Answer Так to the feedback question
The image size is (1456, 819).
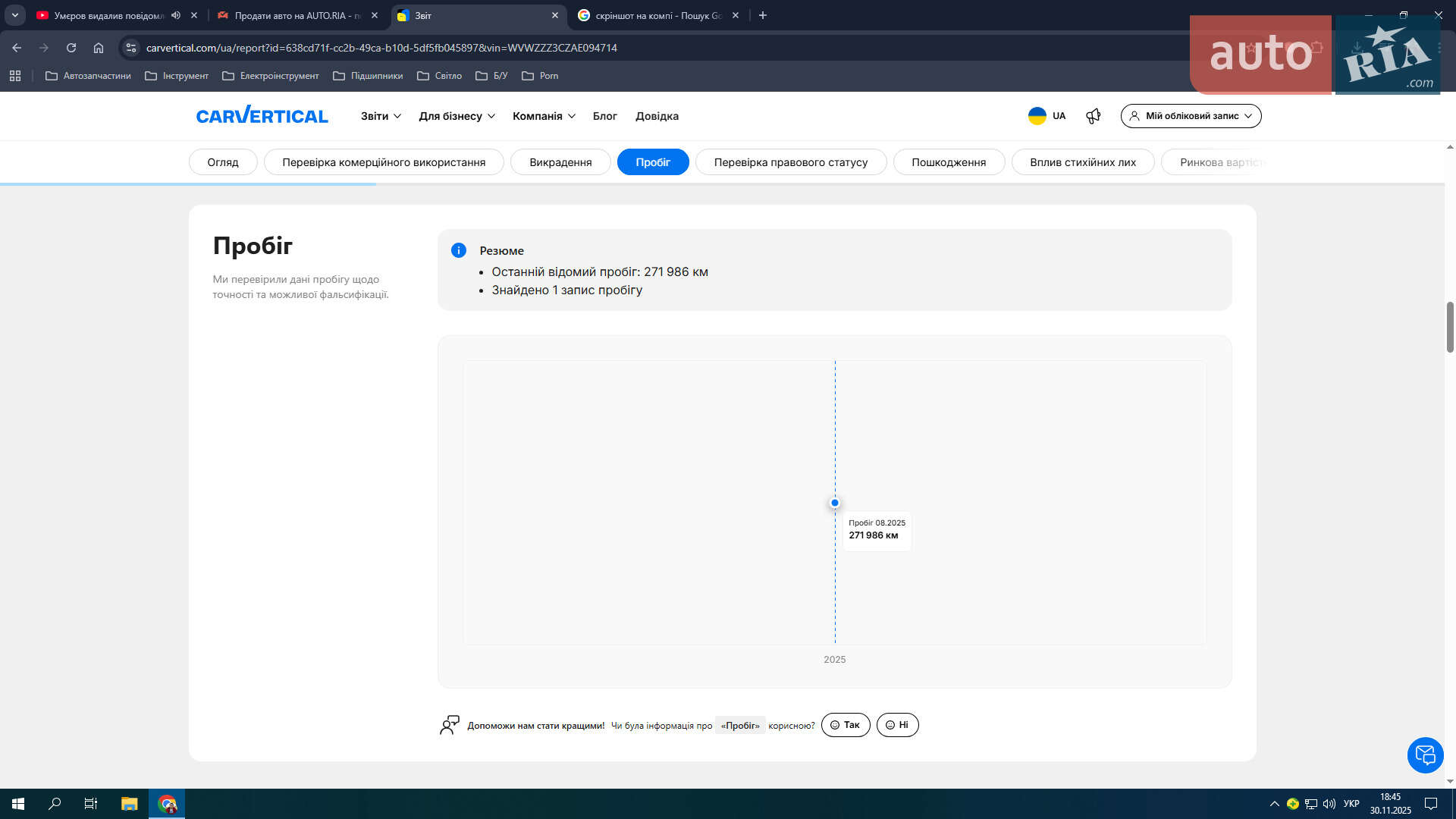tap(846, 725)
